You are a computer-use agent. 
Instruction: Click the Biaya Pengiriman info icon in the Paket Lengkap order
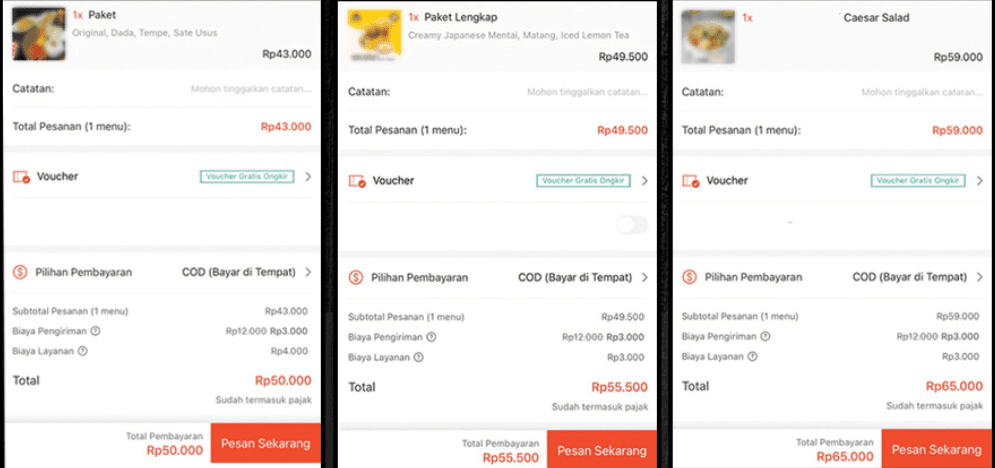tap(431, 337)
